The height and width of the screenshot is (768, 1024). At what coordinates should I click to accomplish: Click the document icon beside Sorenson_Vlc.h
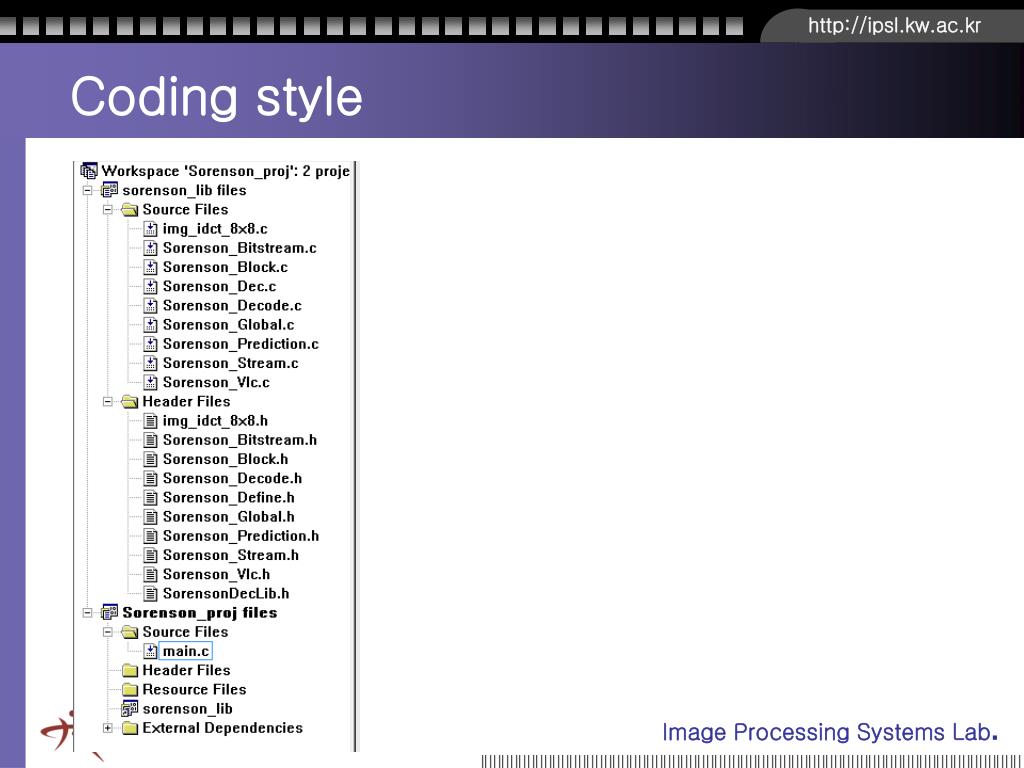click(x=151, y=575)
